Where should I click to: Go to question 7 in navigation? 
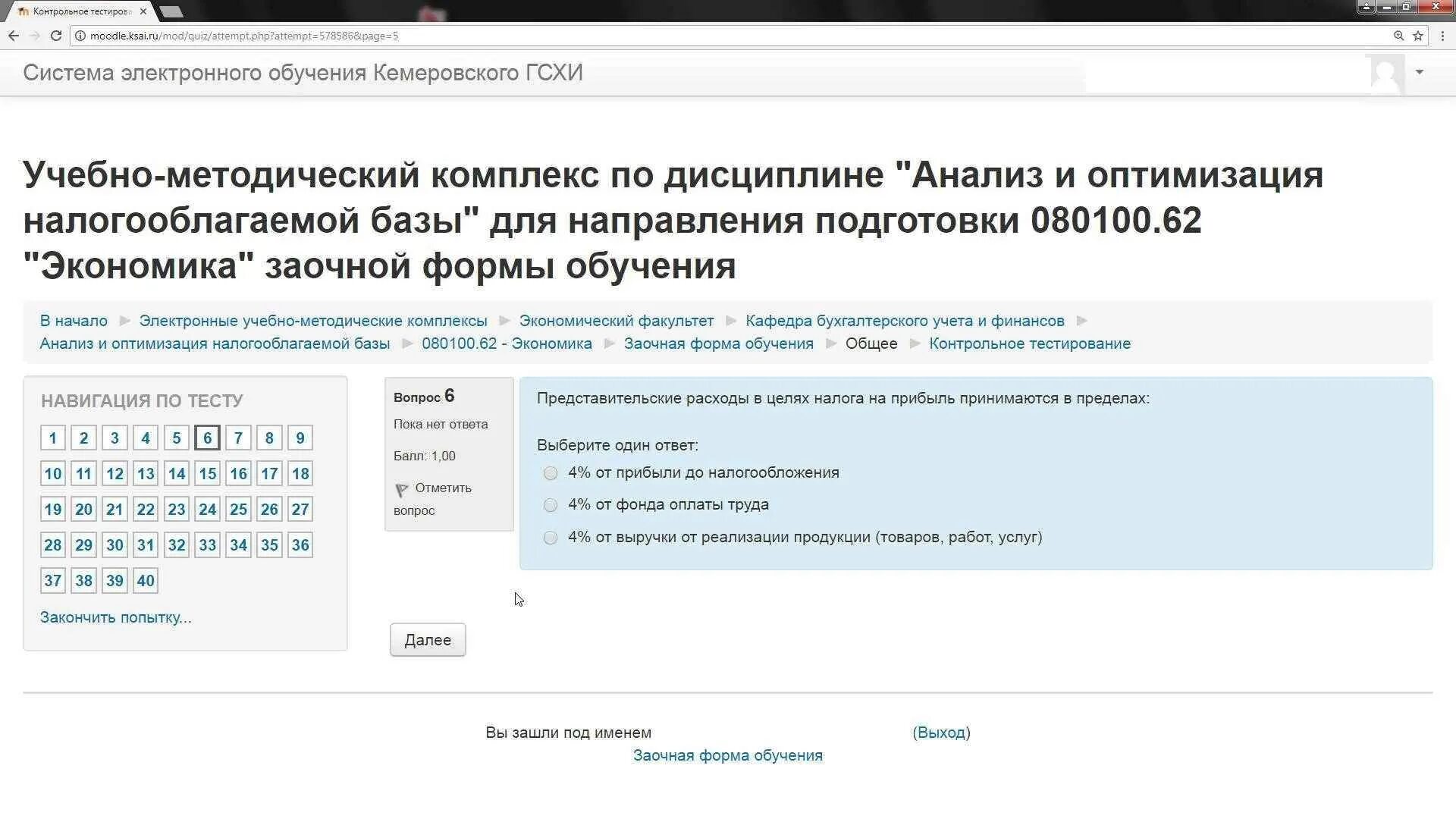point(238,438)
